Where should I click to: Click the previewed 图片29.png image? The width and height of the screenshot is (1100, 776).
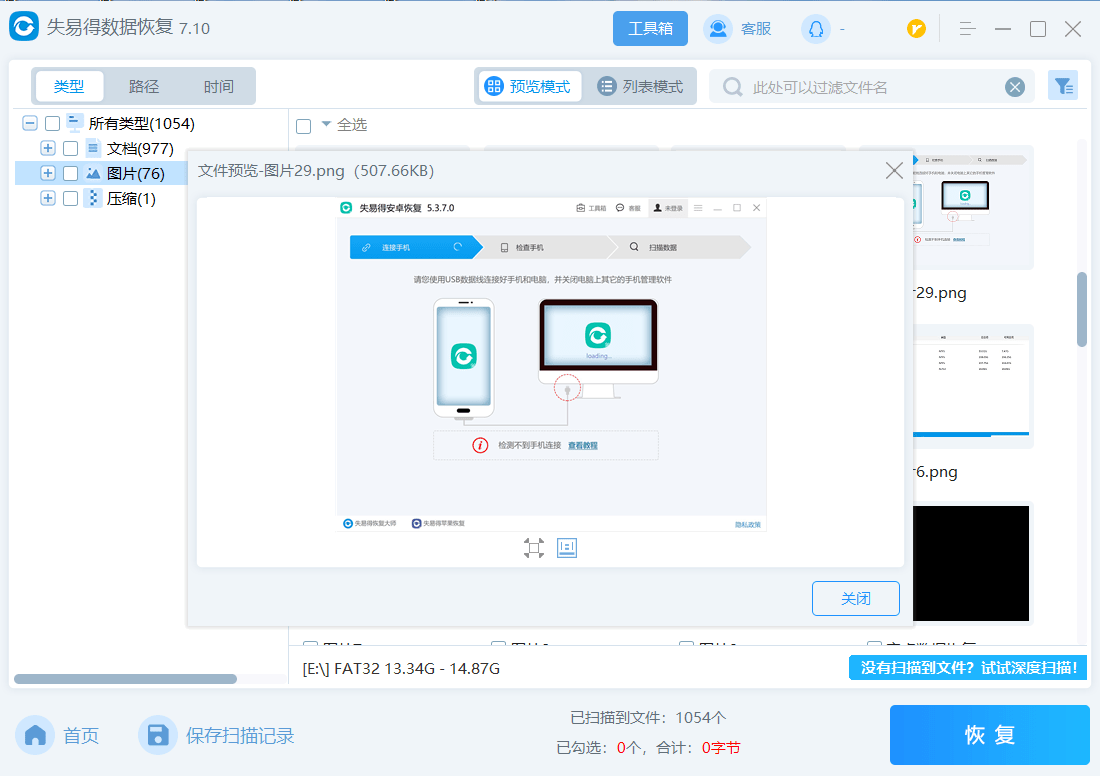pyautogui.click(x=551, y=366)
